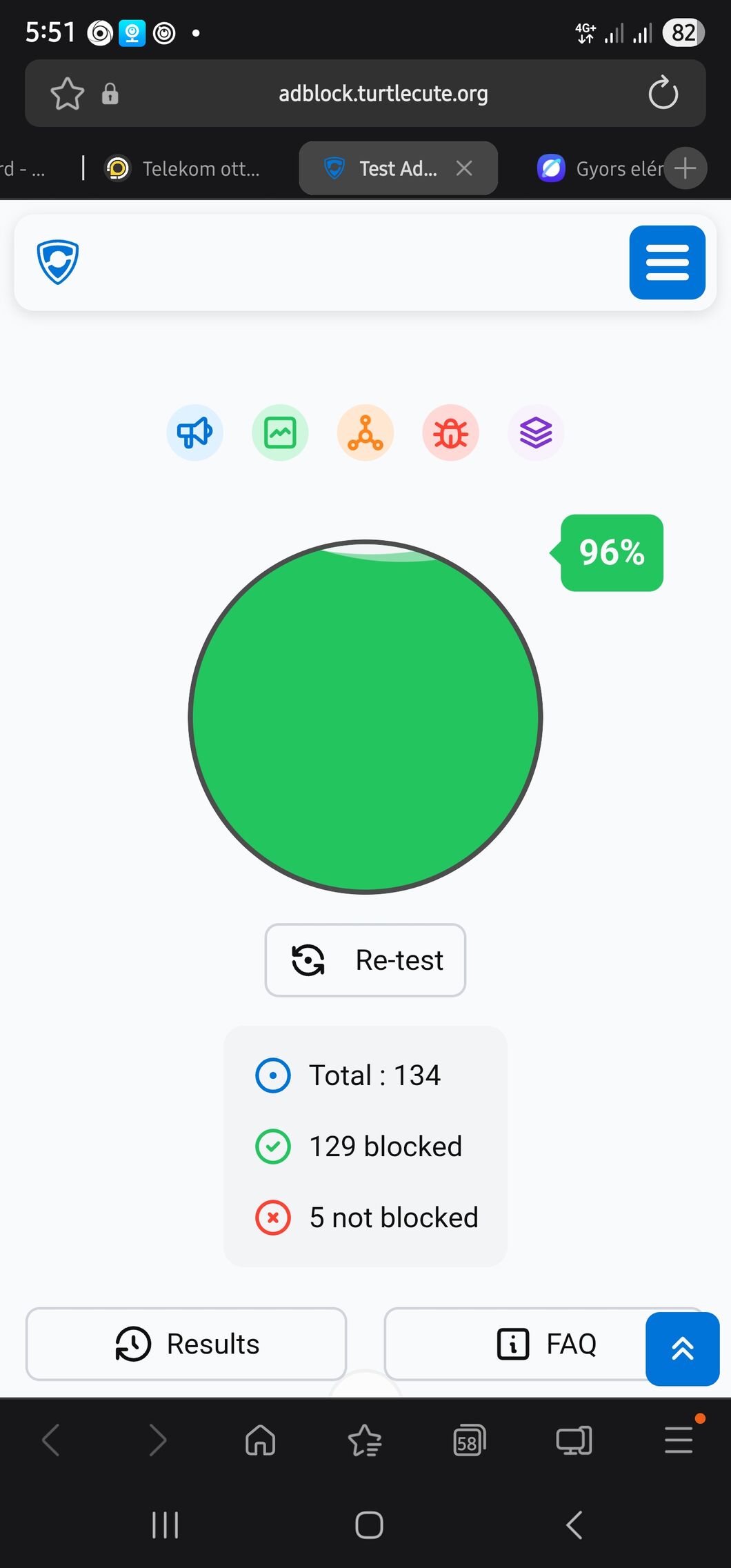Open the bookmarks list icon

pyautogui.click(x=365, y=1440)
